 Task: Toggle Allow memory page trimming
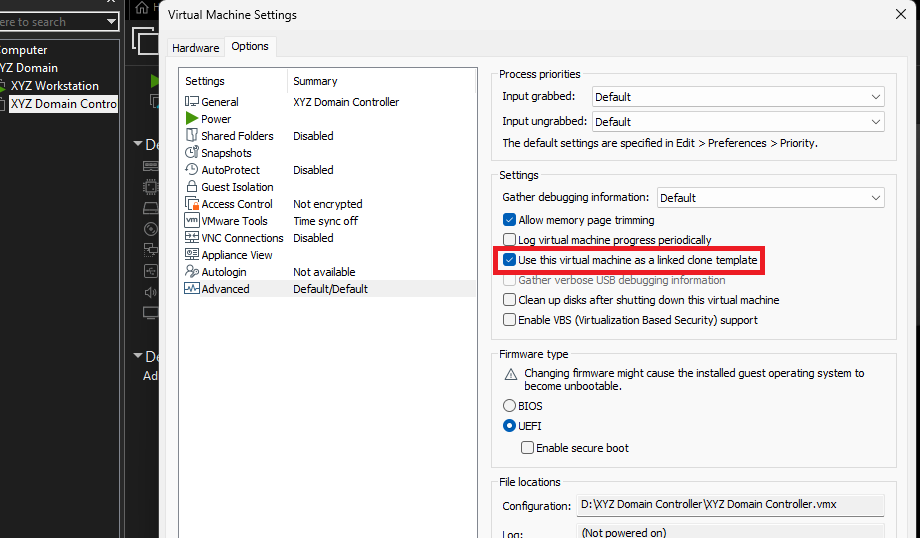coord(509,220)
